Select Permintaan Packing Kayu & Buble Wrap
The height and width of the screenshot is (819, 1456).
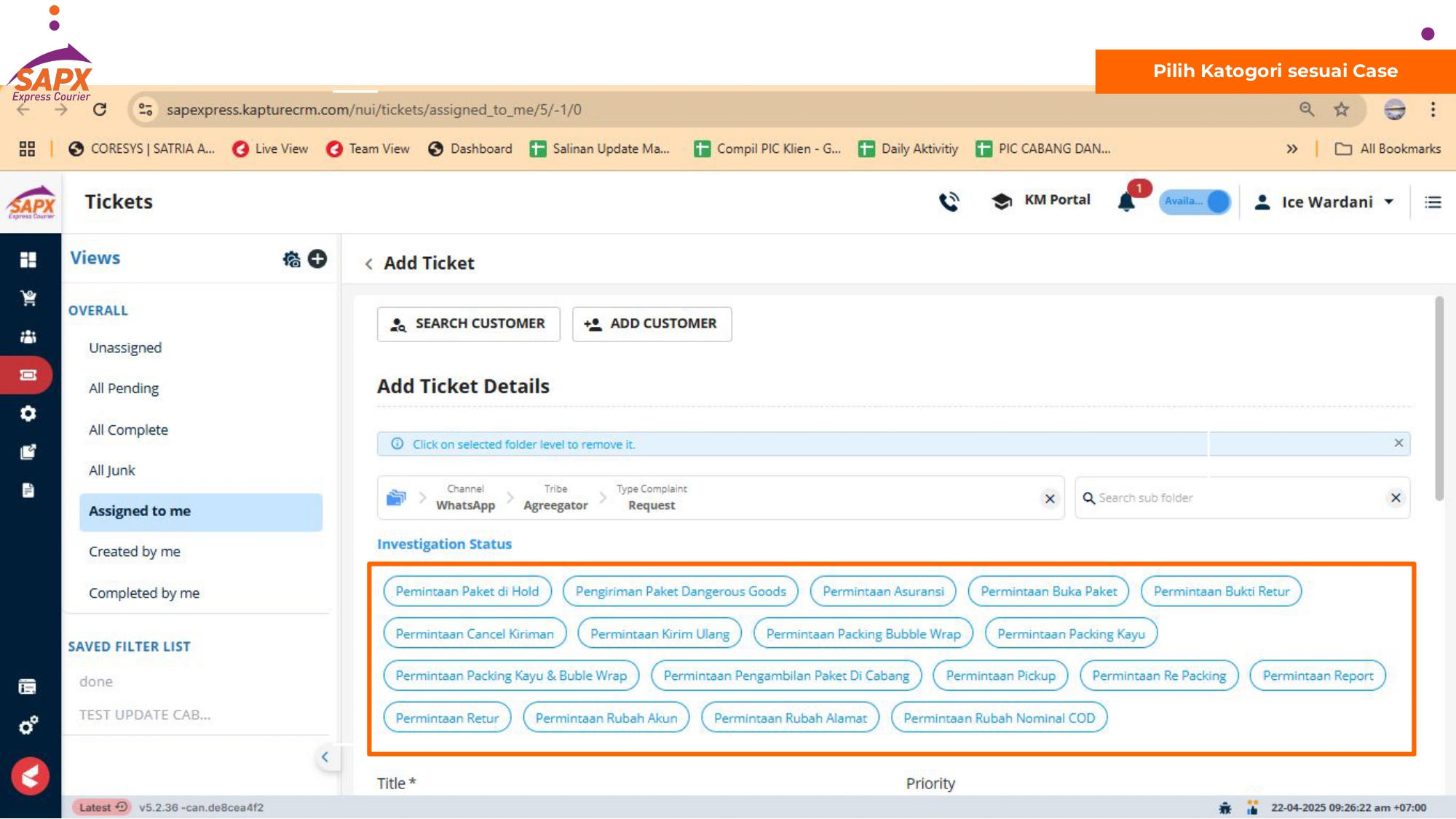click(x=511, y=676)
